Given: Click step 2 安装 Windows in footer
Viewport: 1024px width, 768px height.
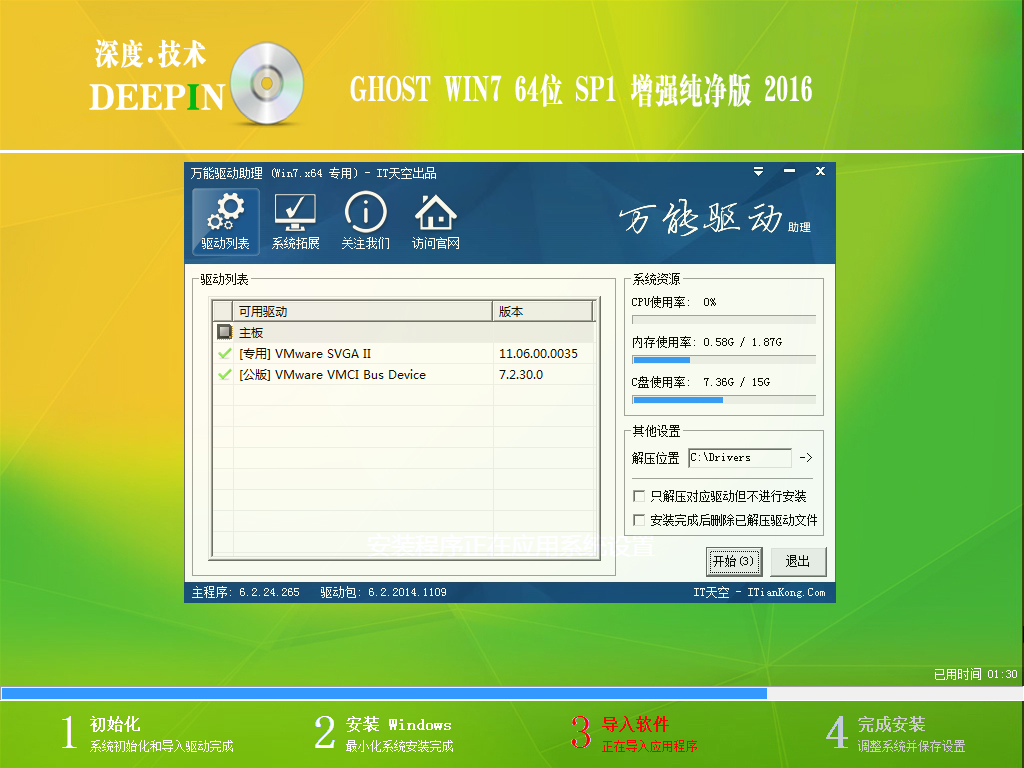Looking at the screenshot, I should [x=384, y=733].
